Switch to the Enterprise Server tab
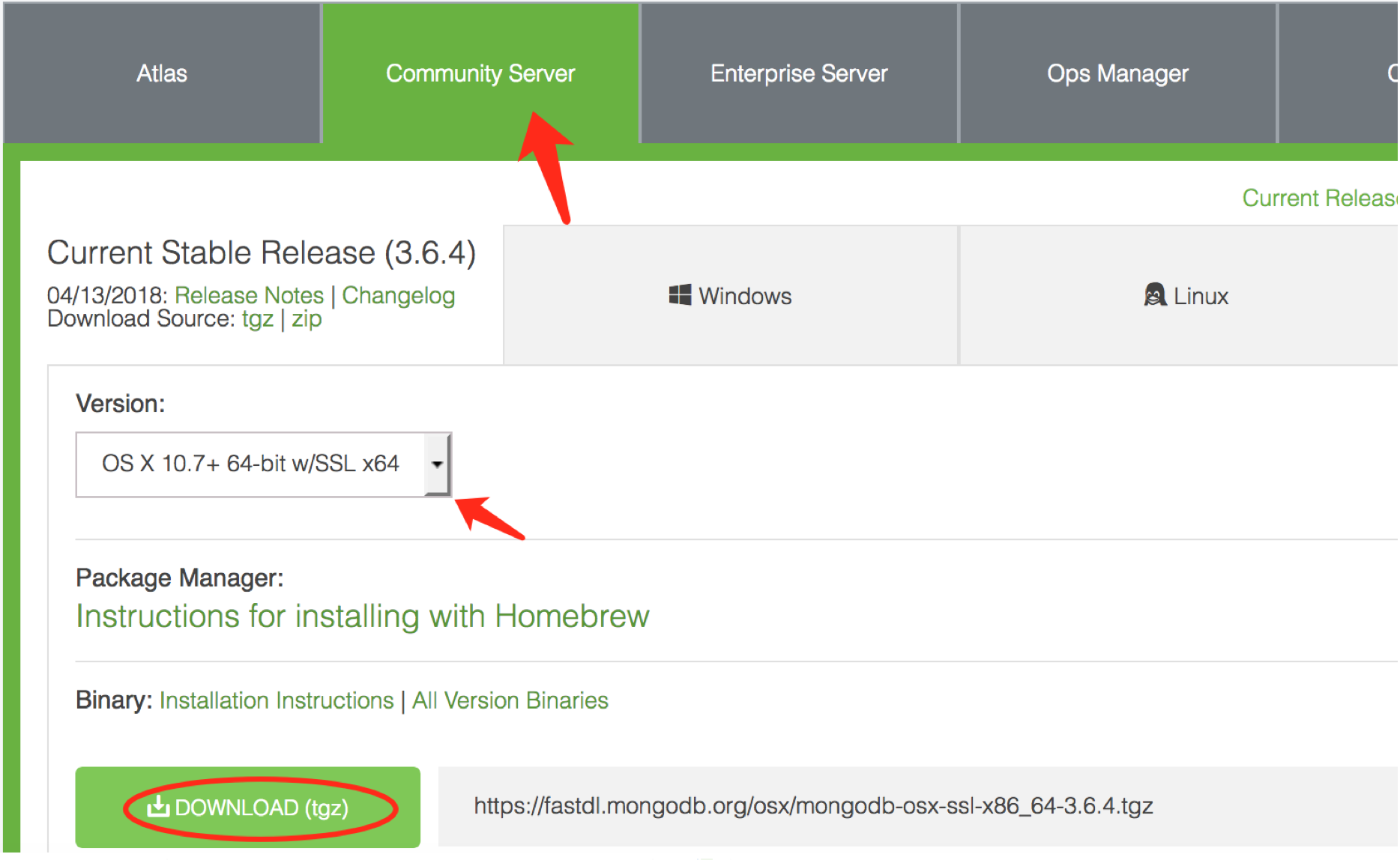The width and height of the screenshot is (1400, 860). (x=799, y=73)
